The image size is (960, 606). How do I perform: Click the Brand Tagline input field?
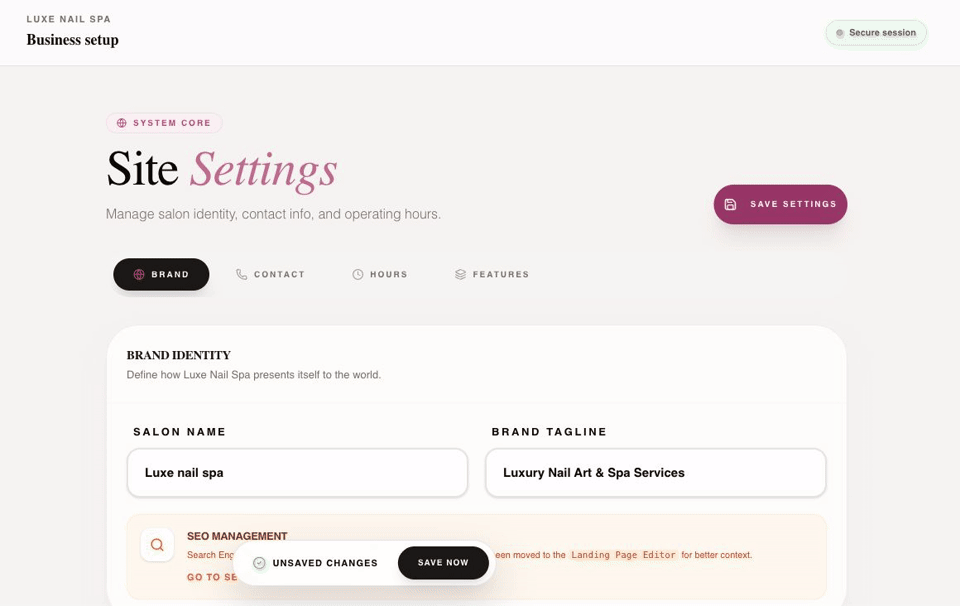tap(655, 473)
